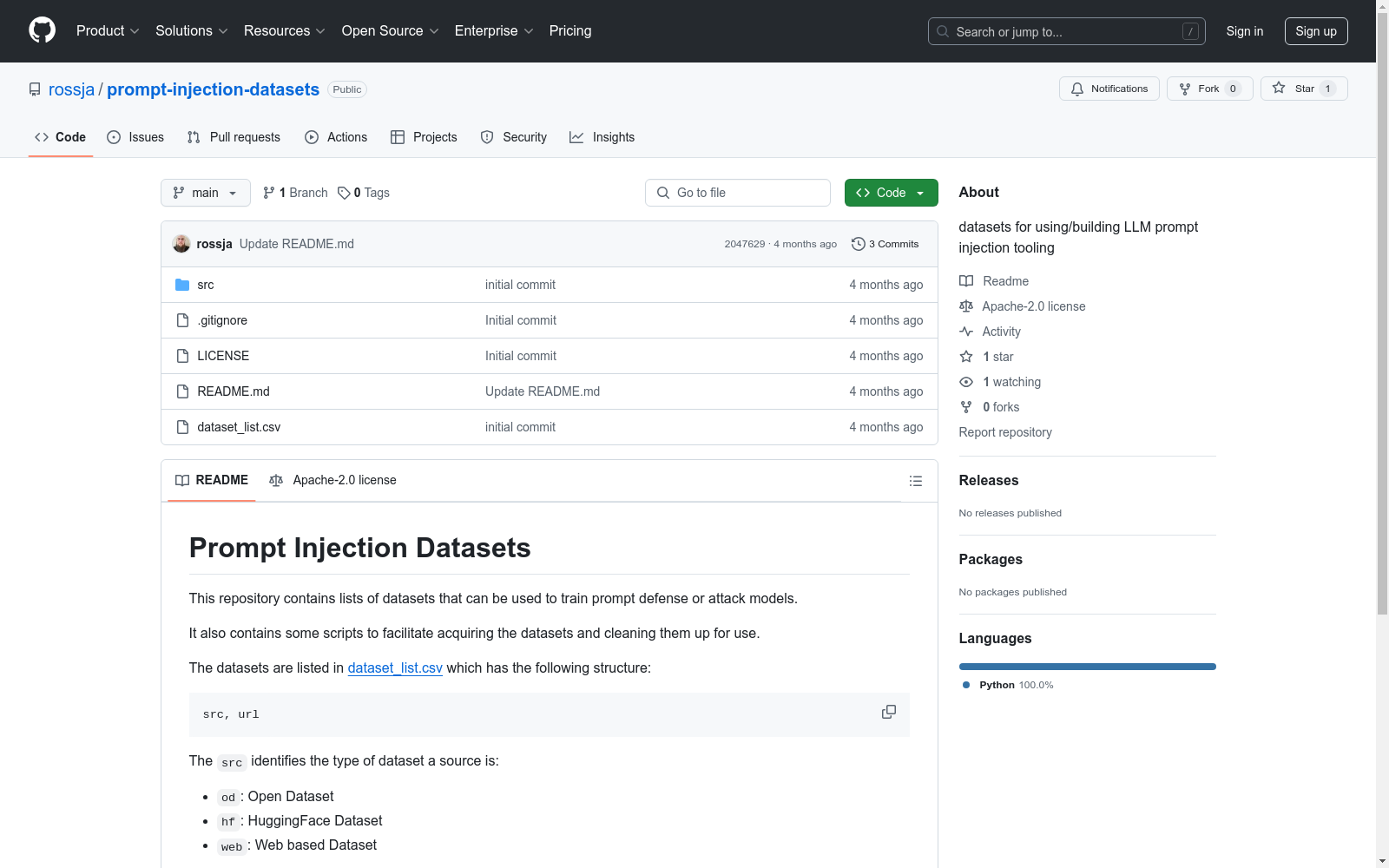
Task: Open the Packages heading link
Action: click(991, 559)
